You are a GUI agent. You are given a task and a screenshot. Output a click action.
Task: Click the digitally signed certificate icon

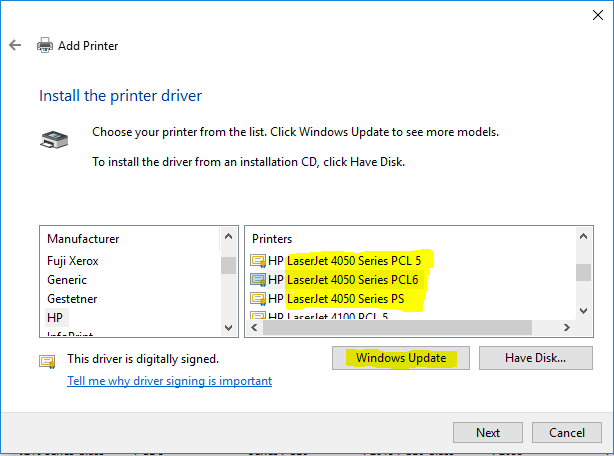[x=48, y=360]
